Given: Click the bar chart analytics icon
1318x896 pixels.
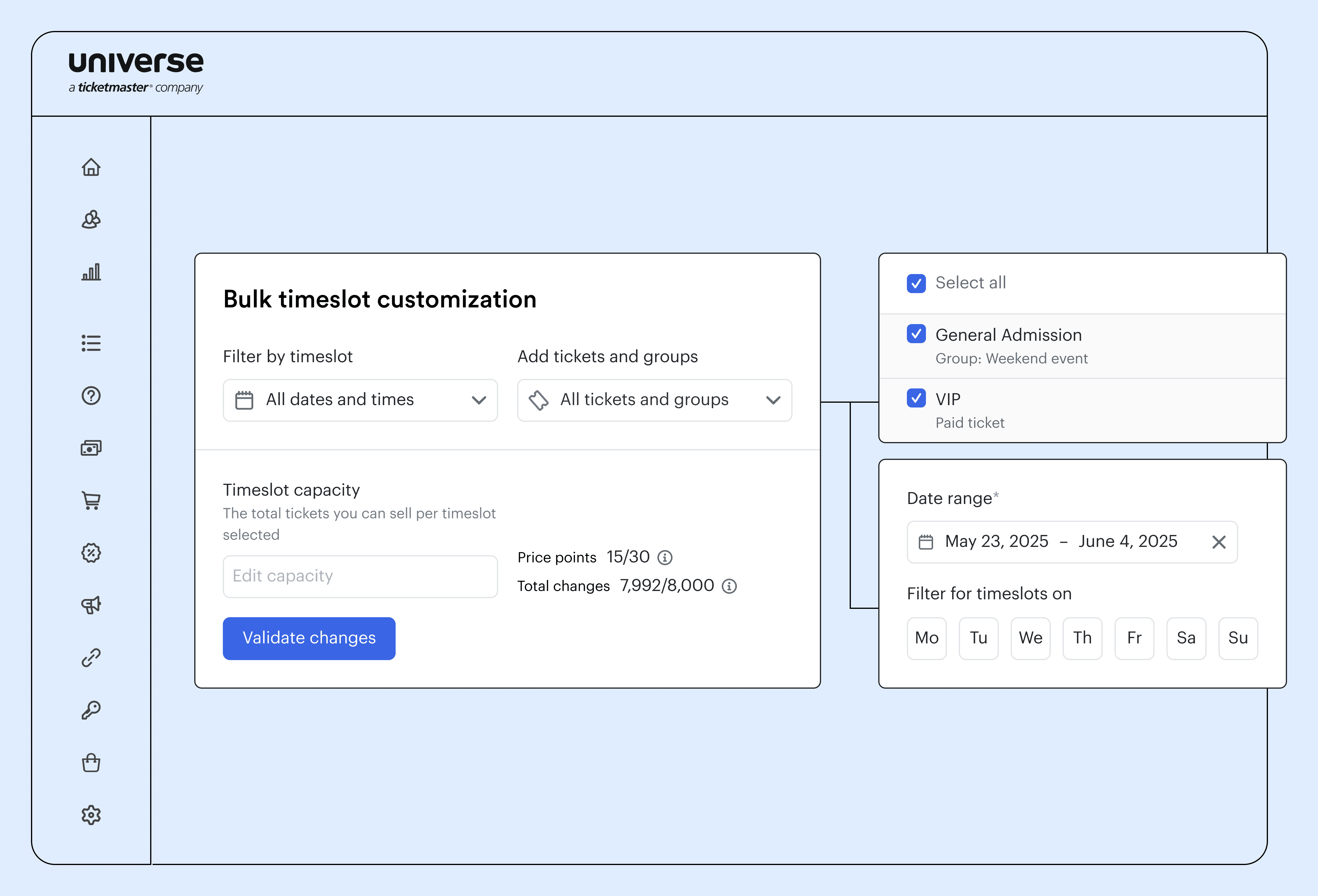Looking at the screenshot, I should [x=91, y=272].
